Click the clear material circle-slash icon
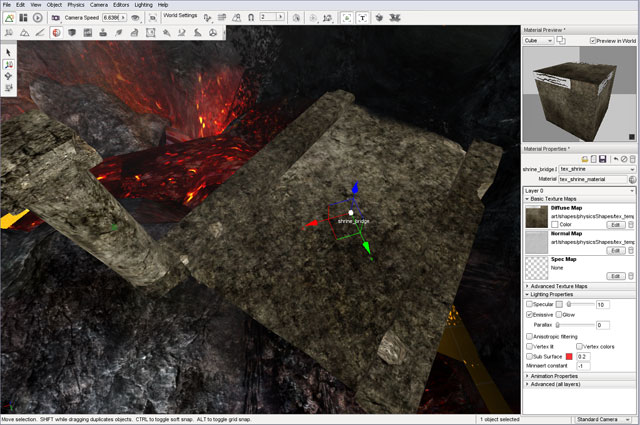640x425 pixels. coord(623,159)
